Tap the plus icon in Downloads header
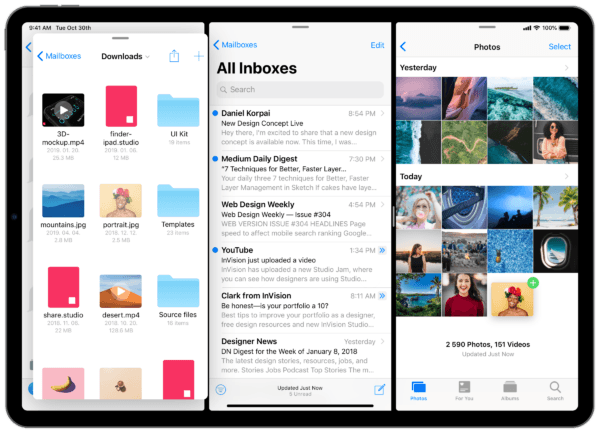 click(198, 56)
